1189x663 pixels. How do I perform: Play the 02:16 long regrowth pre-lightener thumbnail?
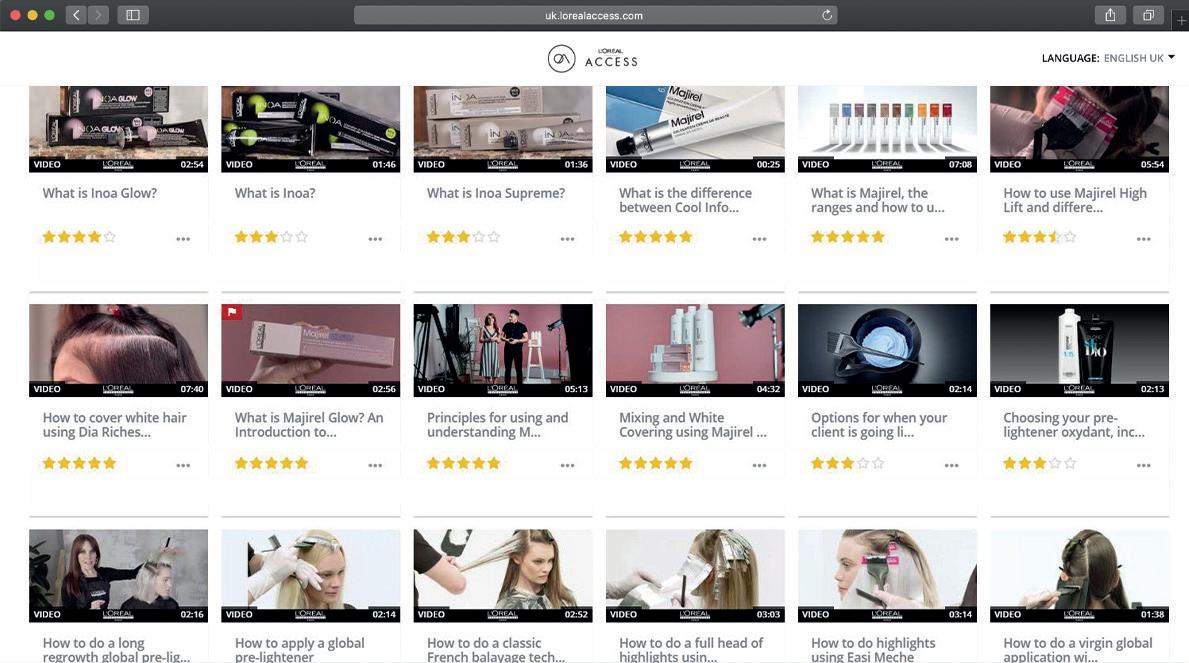(x=118, y=576)
